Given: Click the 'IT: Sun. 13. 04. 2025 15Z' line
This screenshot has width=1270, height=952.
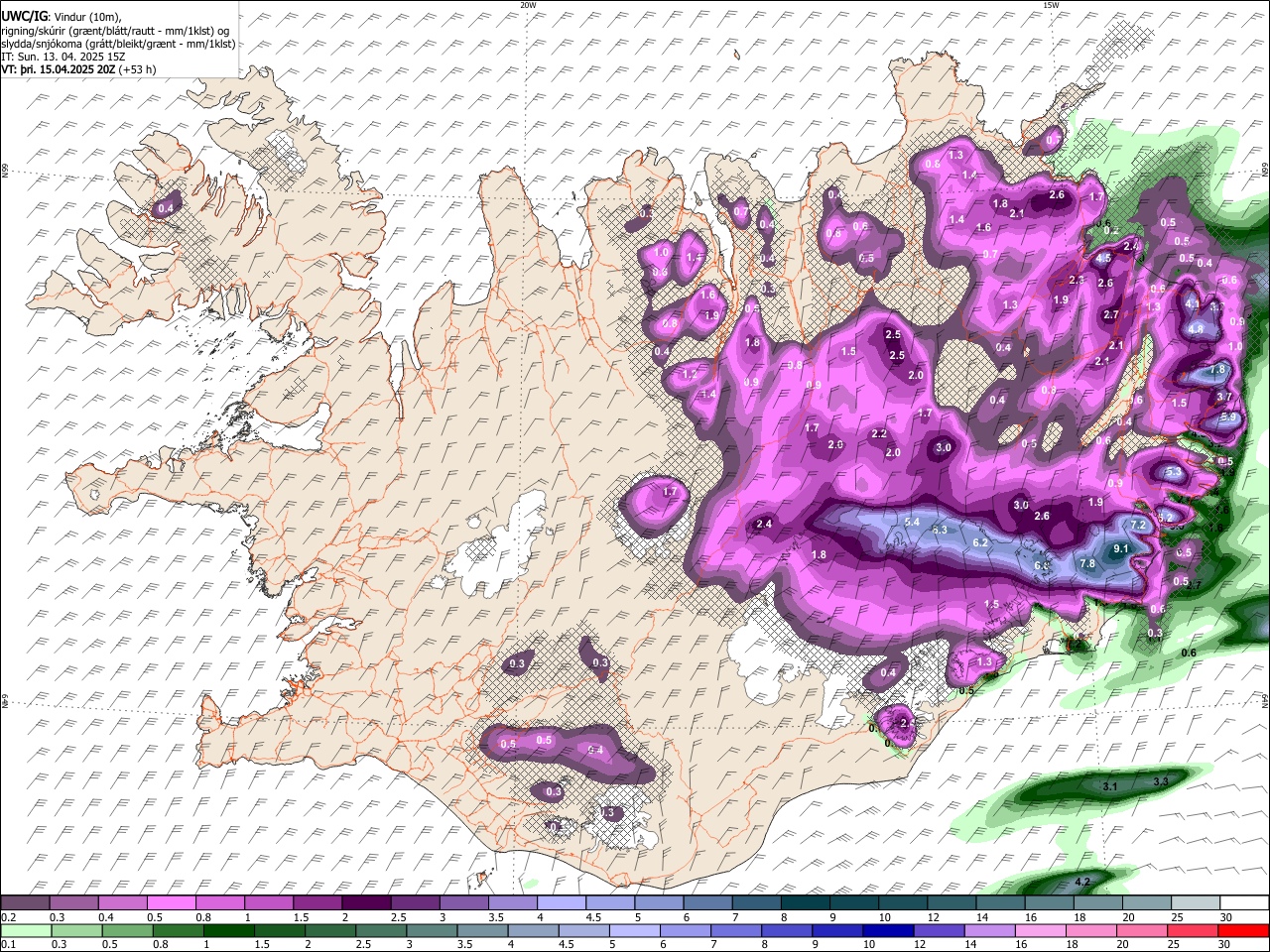Looking at the screenshot, I should point(63,57).
